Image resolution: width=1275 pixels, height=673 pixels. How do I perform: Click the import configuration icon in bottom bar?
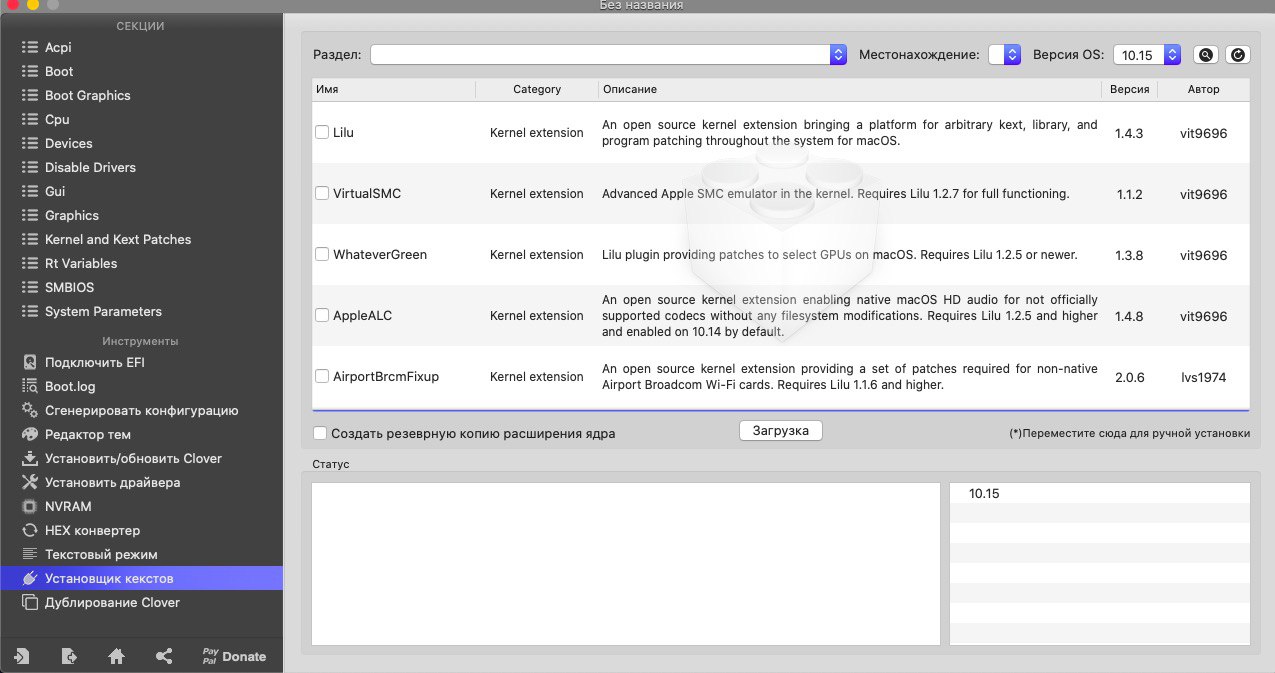pyautogui.click(x=21, y=656)
